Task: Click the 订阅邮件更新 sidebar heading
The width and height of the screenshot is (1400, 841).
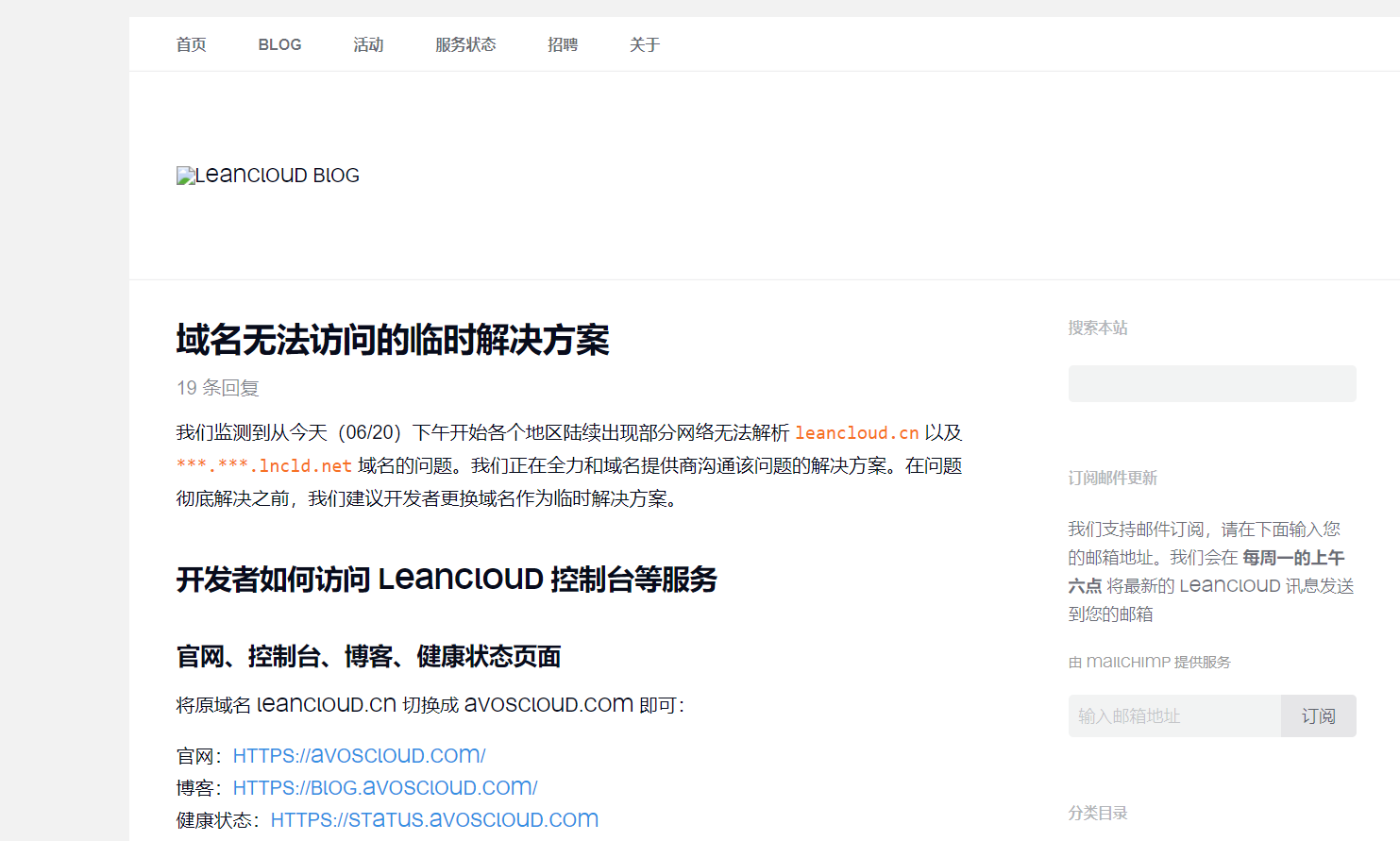Action: (x=1113, y=478)
